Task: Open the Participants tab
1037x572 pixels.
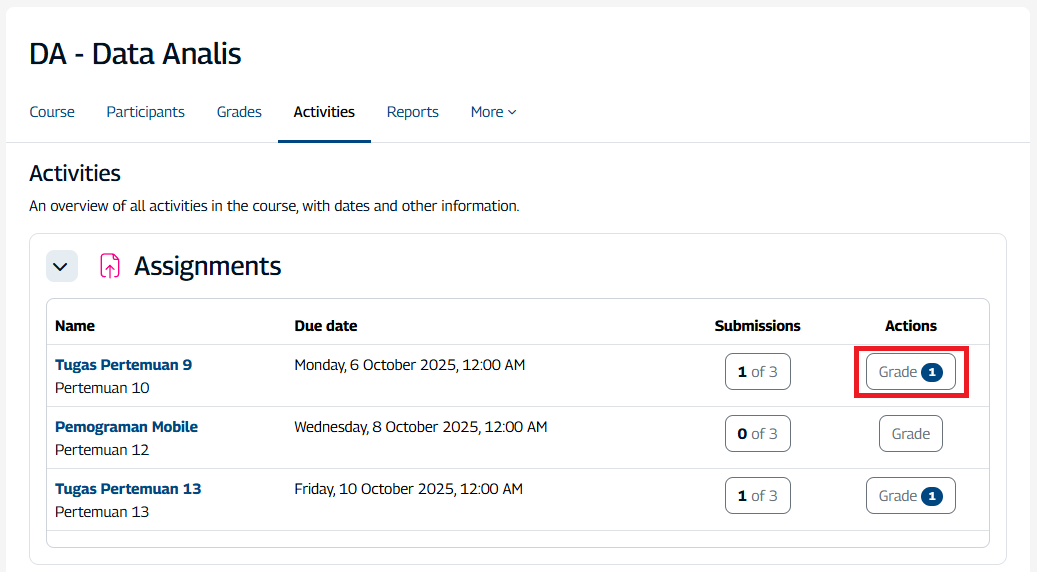Action: (146, 112)
